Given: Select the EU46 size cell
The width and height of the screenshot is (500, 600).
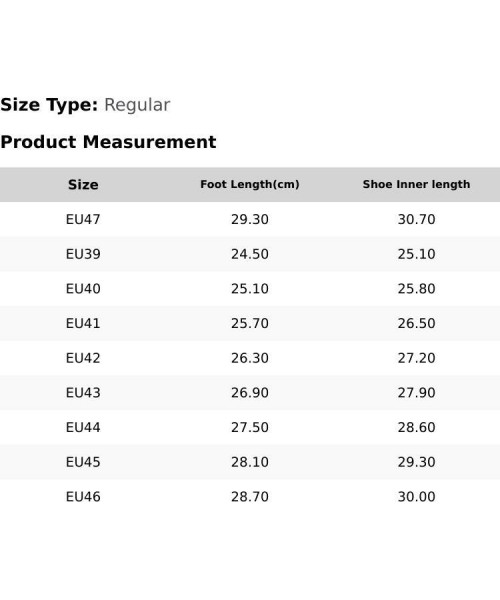Looking at the screenshot, I should pyautogui.click(x=83, y=497).
